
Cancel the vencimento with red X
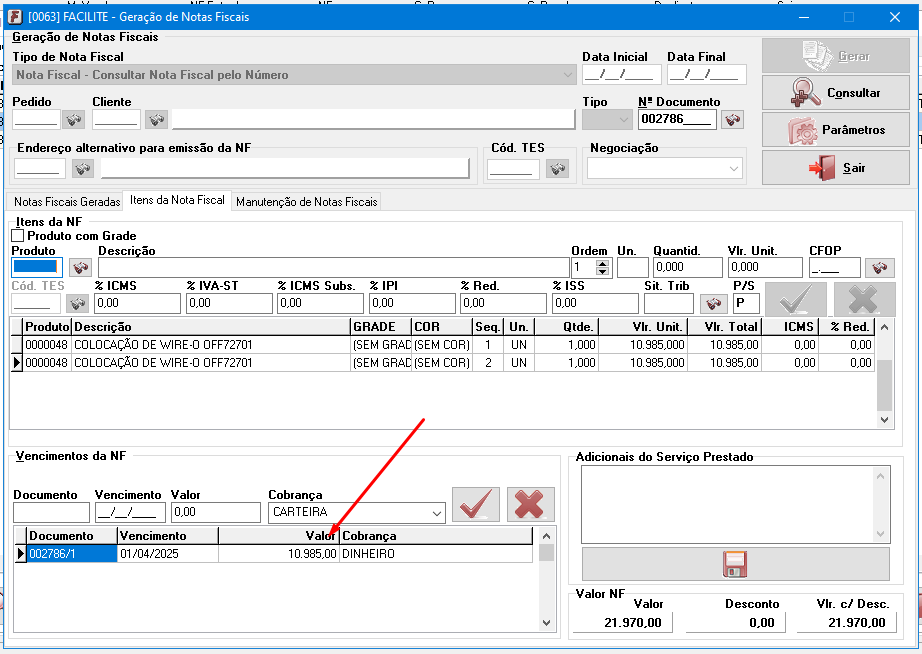[x=530, y=504]
